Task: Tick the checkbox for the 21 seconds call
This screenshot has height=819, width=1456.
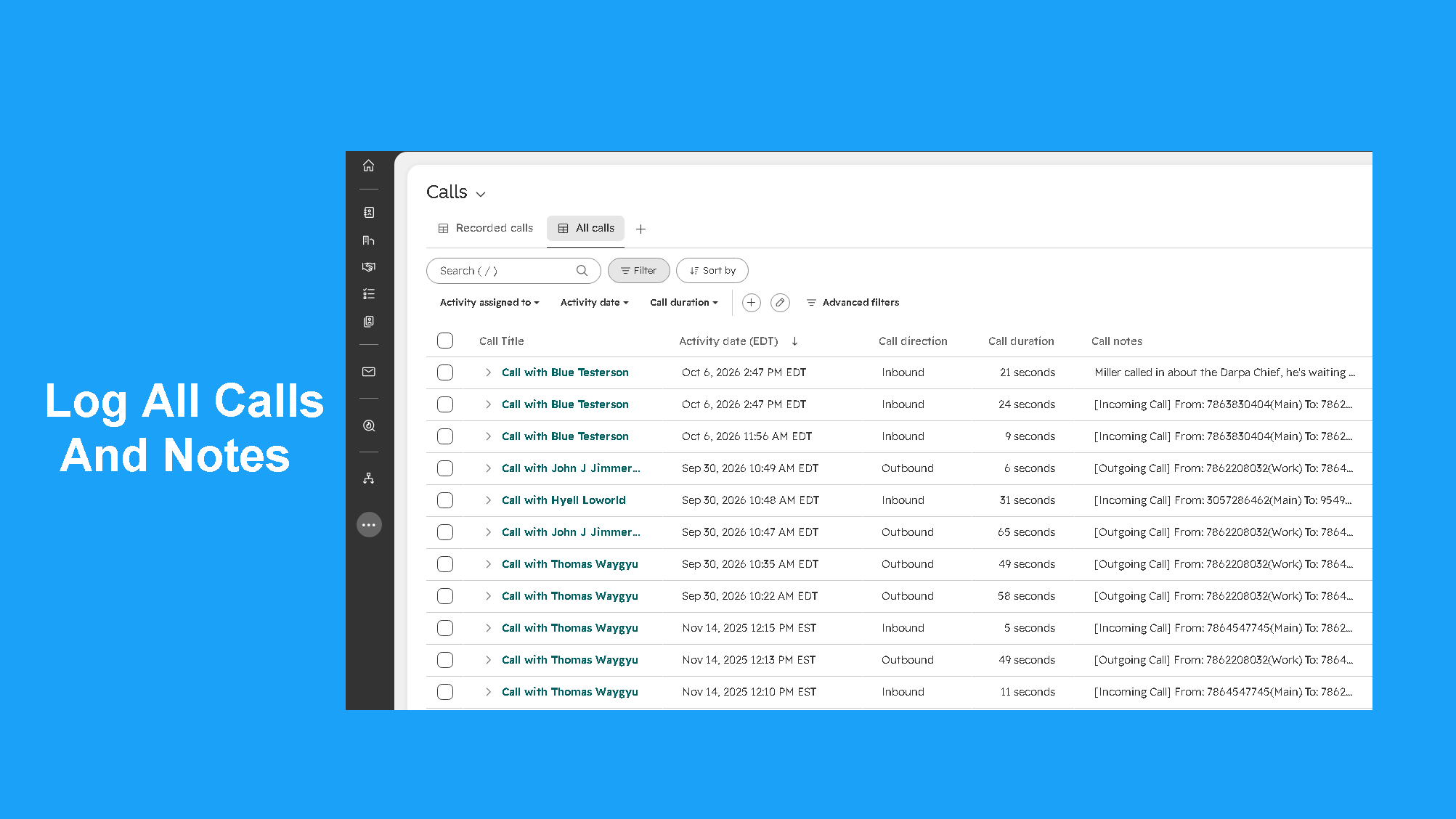Action: coord(445,372)
